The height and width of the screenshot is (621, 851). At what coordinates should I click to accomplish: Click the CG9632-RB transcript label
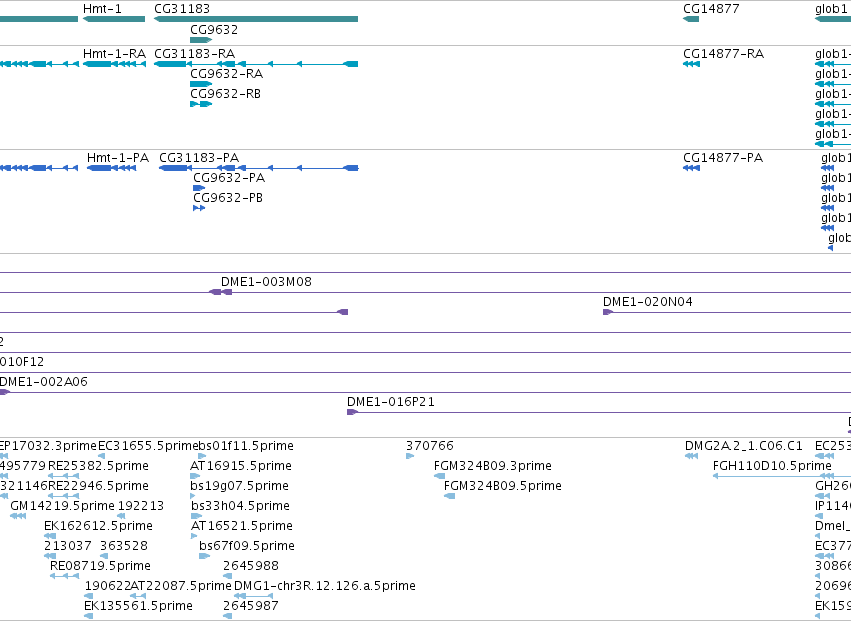(x=225, y=94)
